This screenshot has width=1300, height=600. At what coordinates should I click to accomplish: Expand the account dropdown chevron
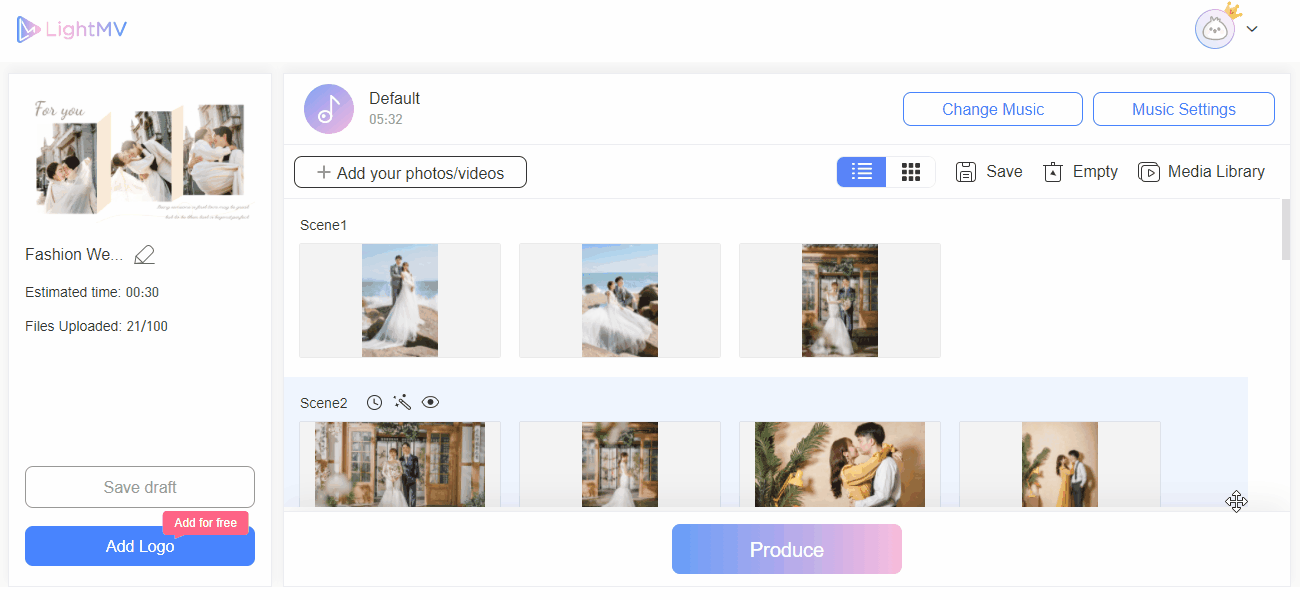click(x=1251, y=28)
